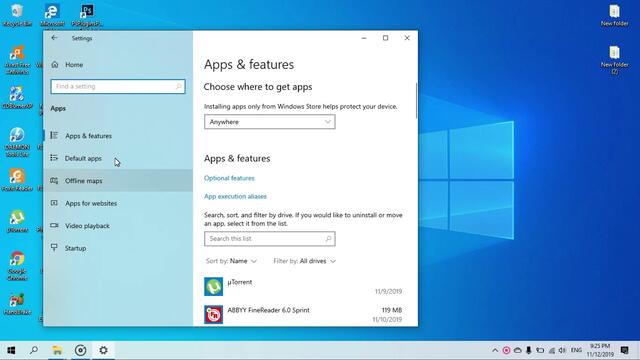Click the Home house icon
Screen dimensions: 640x360
coord(55,64)
